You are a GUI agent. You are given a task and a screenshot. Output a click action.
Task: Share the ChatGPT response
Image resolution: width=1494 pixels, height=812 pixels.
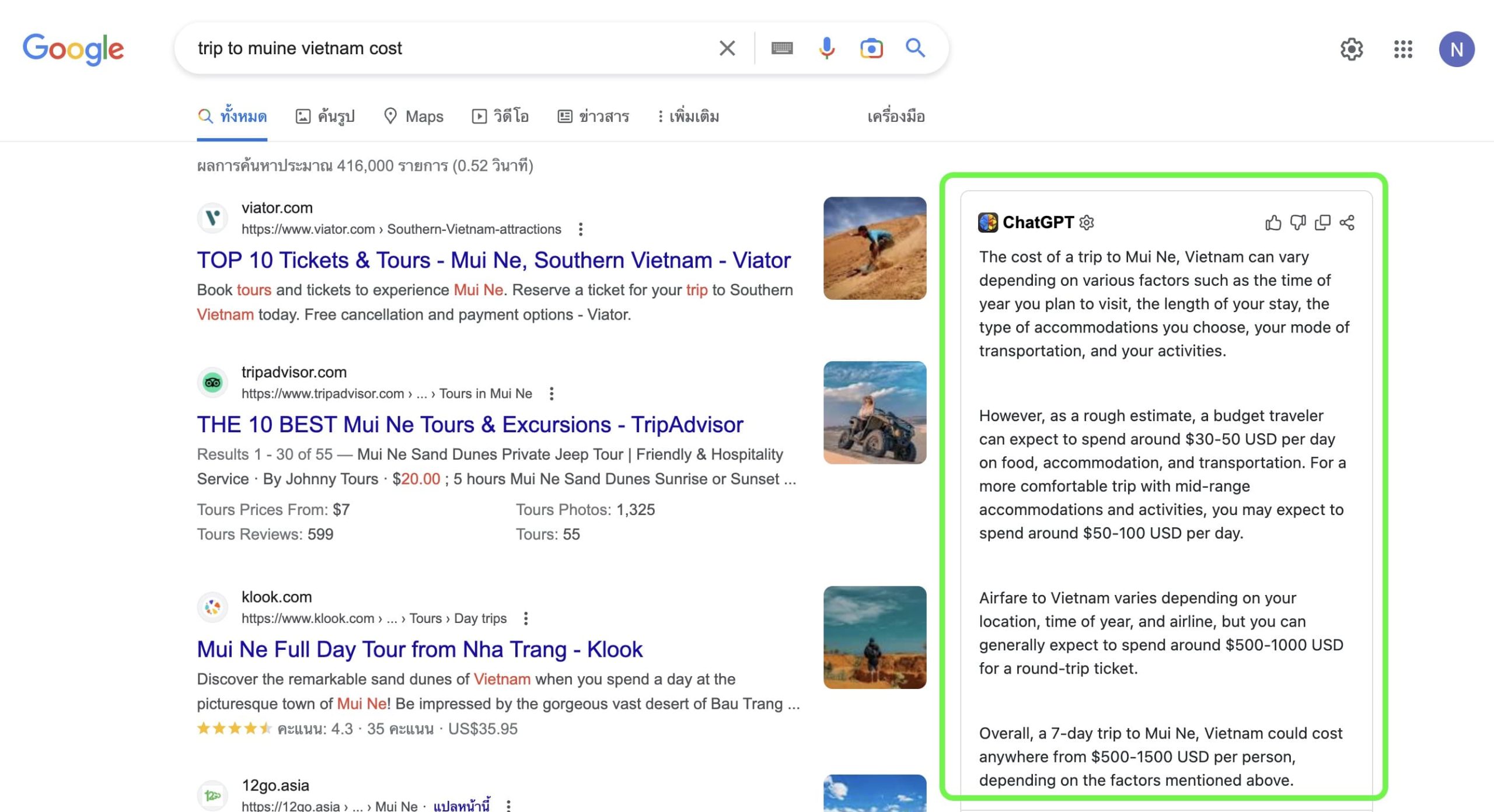(1348, 222)
